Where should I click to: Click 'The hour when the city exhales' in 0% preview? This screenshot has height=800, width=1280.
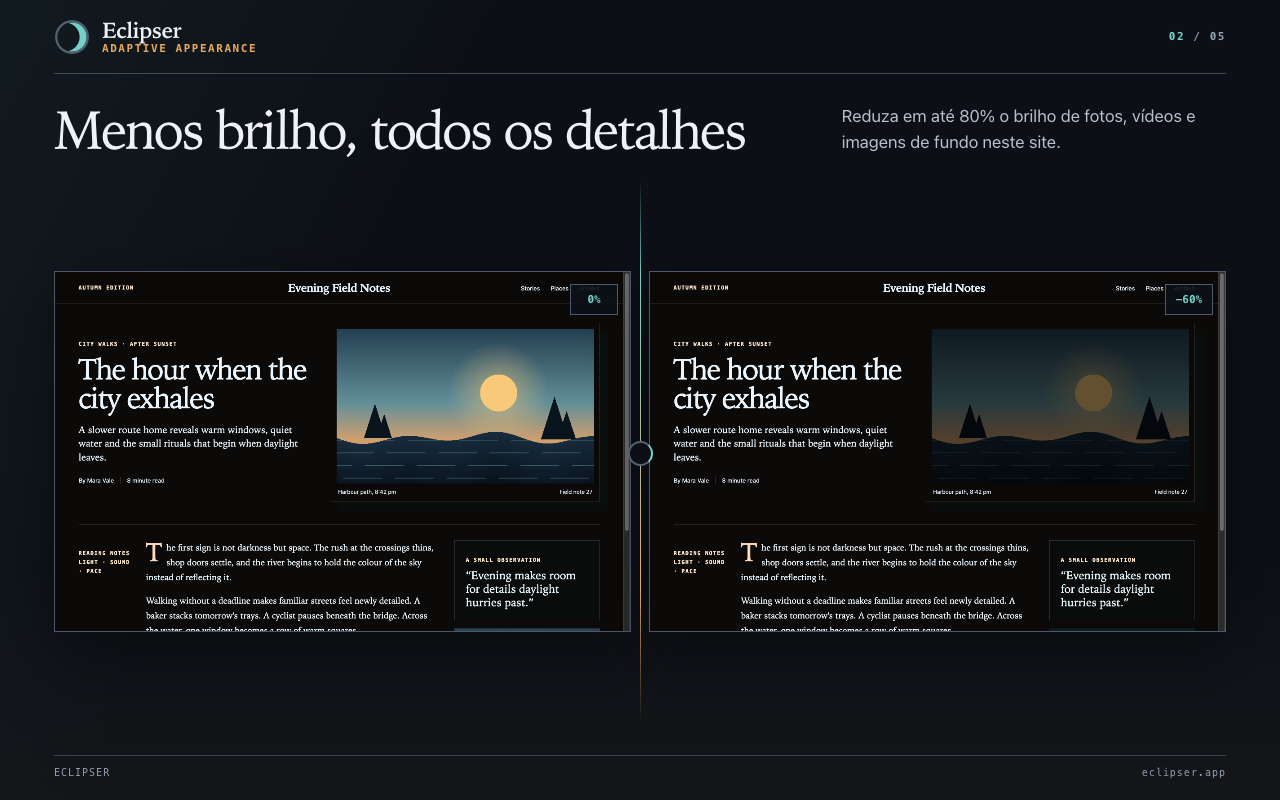point(193,384)
